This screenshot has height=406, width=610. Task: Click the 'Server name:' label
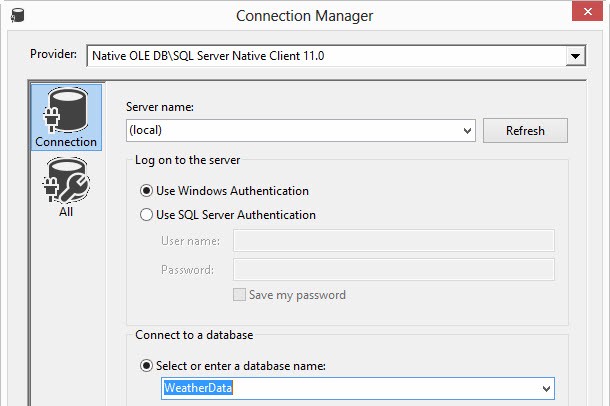click(159, 107)
